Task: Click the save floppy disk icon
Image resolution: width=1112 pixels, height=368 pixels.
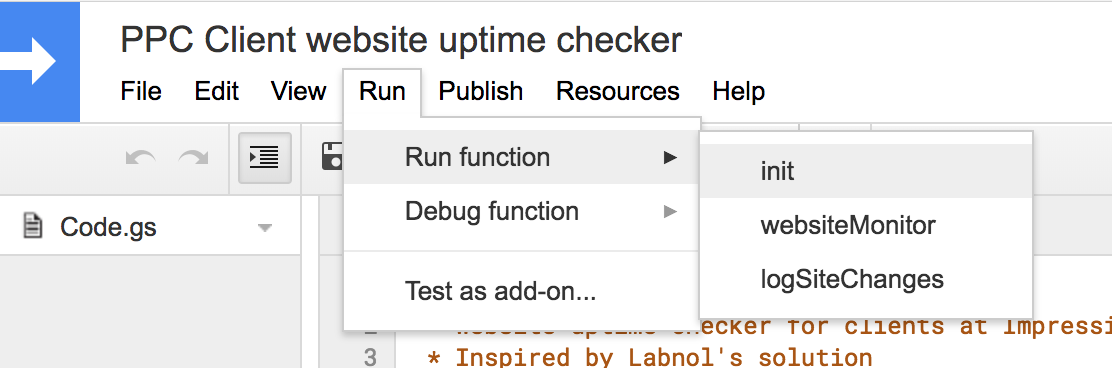Action: [x=332, y=157]
